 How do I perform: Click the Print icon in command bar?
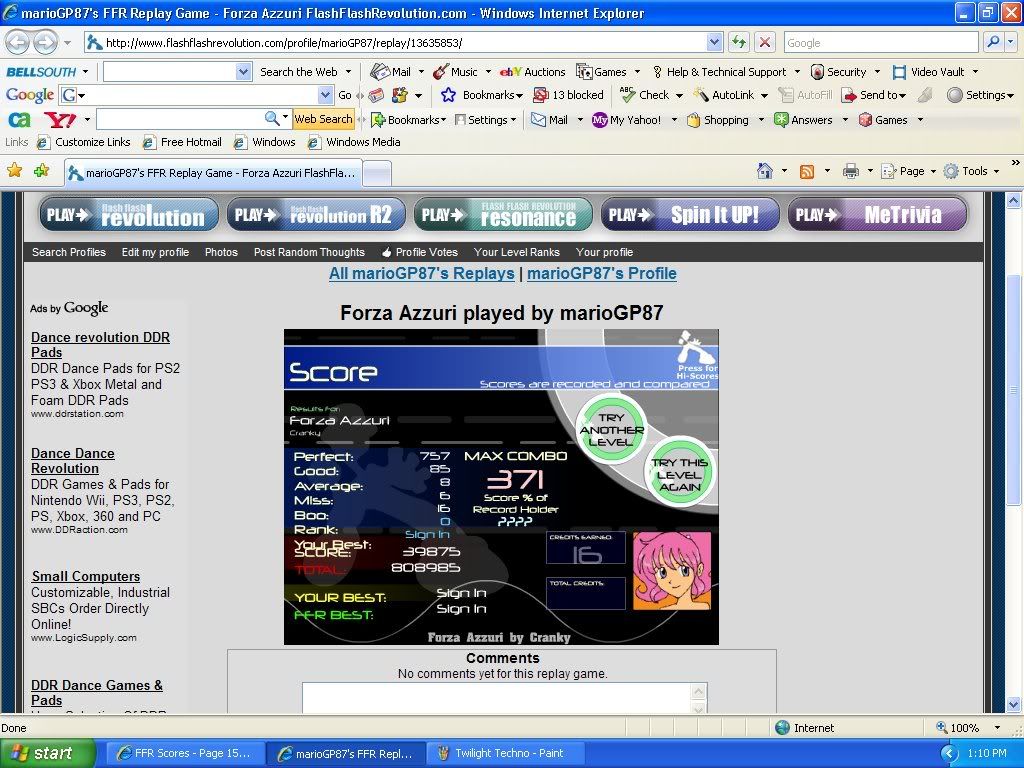[x=850, y=171]
